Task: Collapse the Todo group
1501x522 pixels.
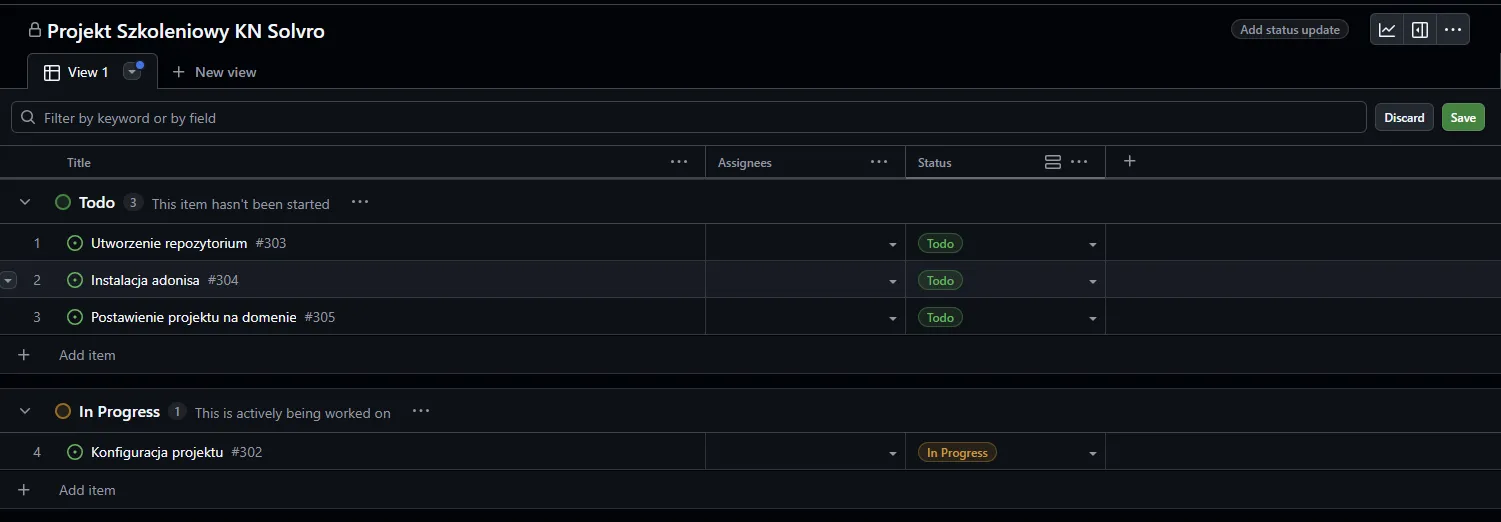Action: pyautogui.click(x=25, y=203)
